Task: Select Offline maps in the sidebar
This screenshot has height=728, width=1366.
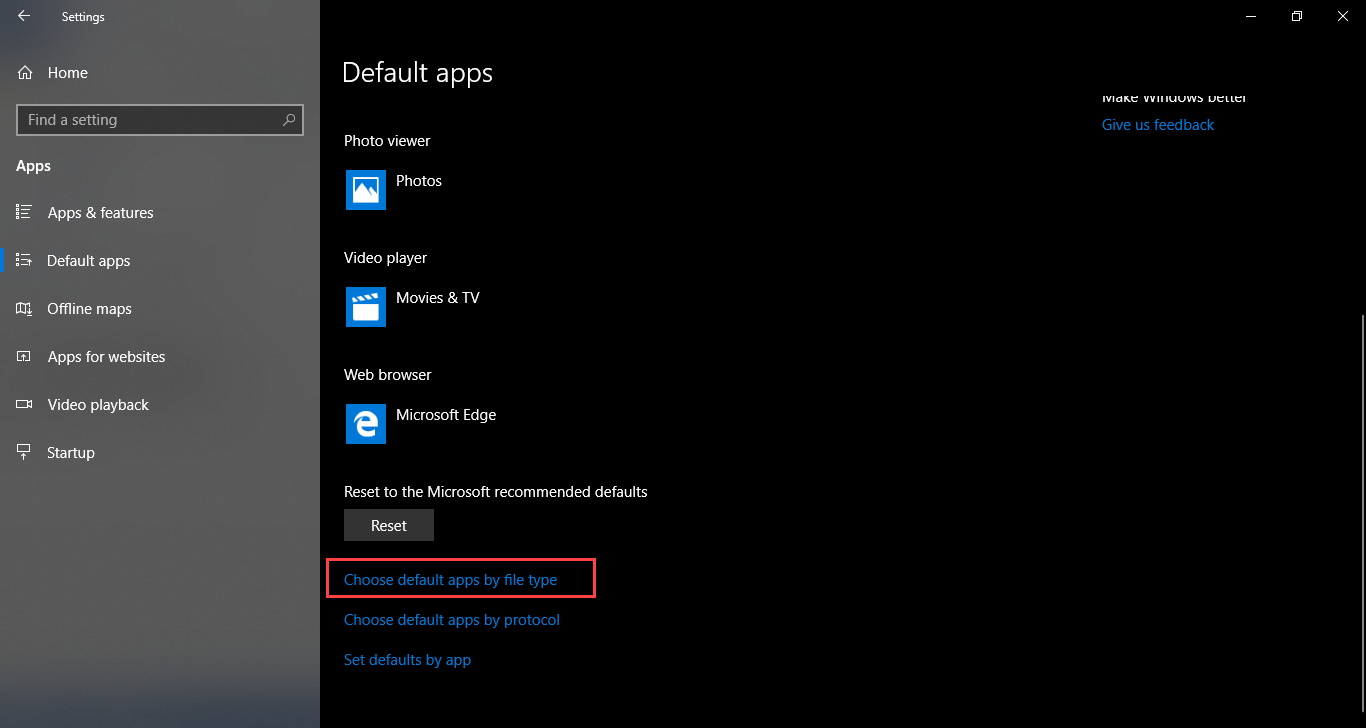Action: click(89, 308)
